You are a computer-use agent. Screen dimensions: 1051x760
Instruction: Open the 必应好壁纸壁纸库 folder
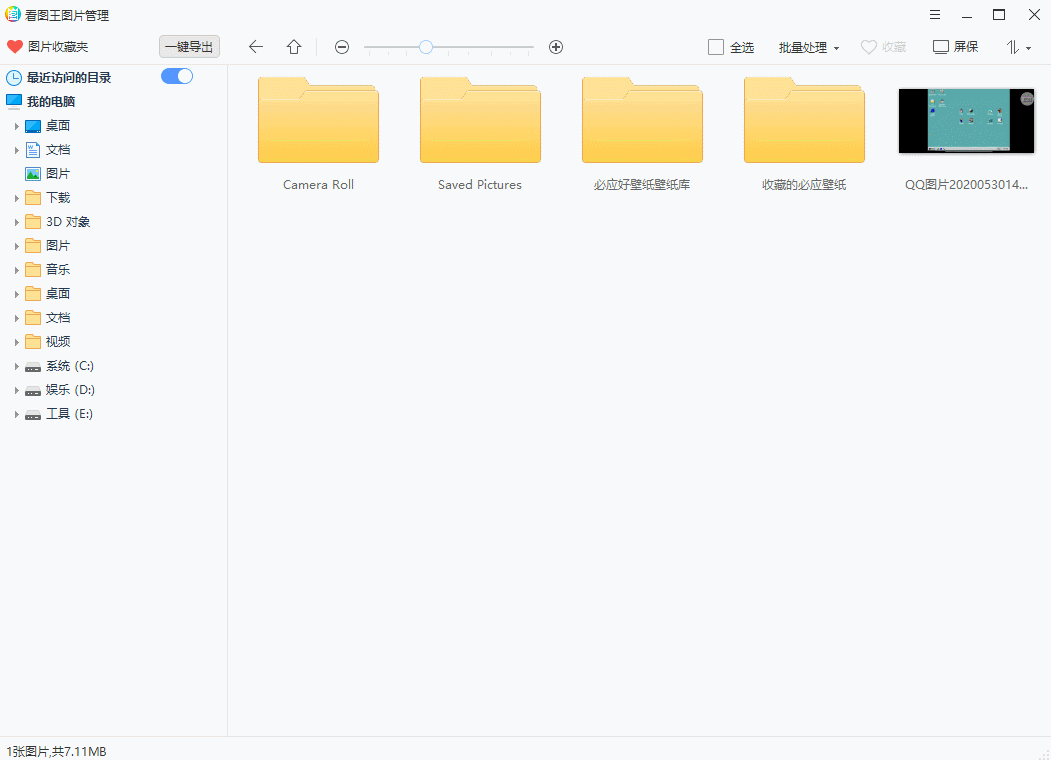coord(642,120)
